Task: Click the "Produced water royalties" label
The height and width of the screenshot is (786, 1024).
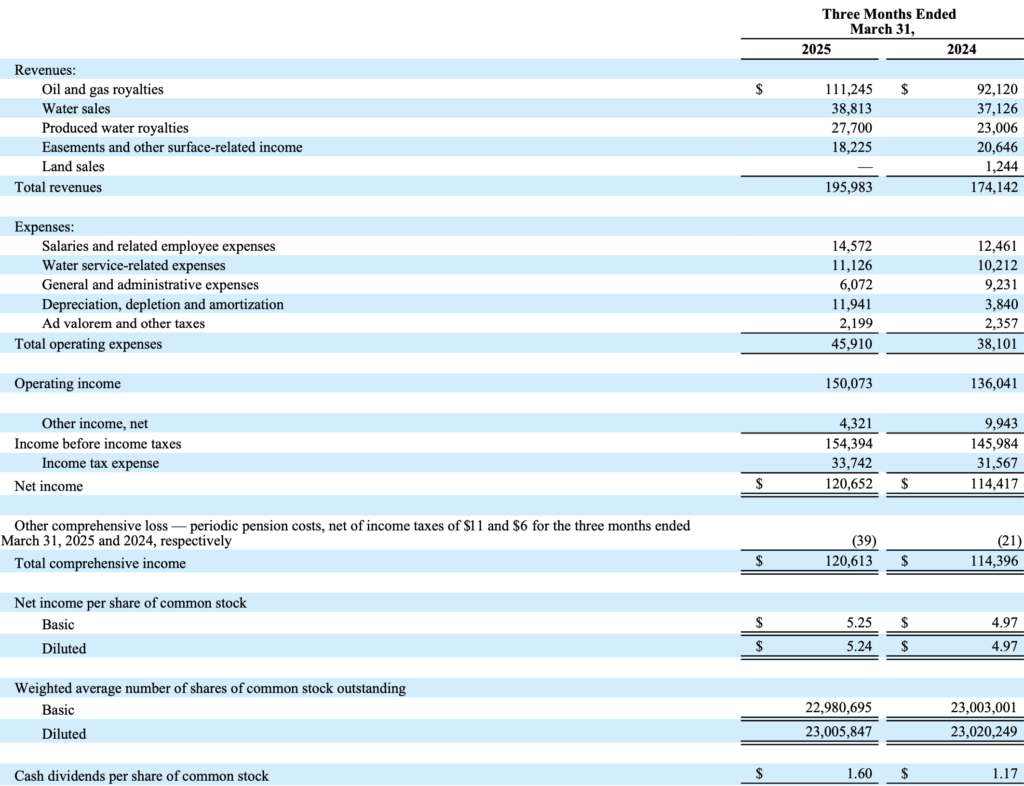Action: 115,128
